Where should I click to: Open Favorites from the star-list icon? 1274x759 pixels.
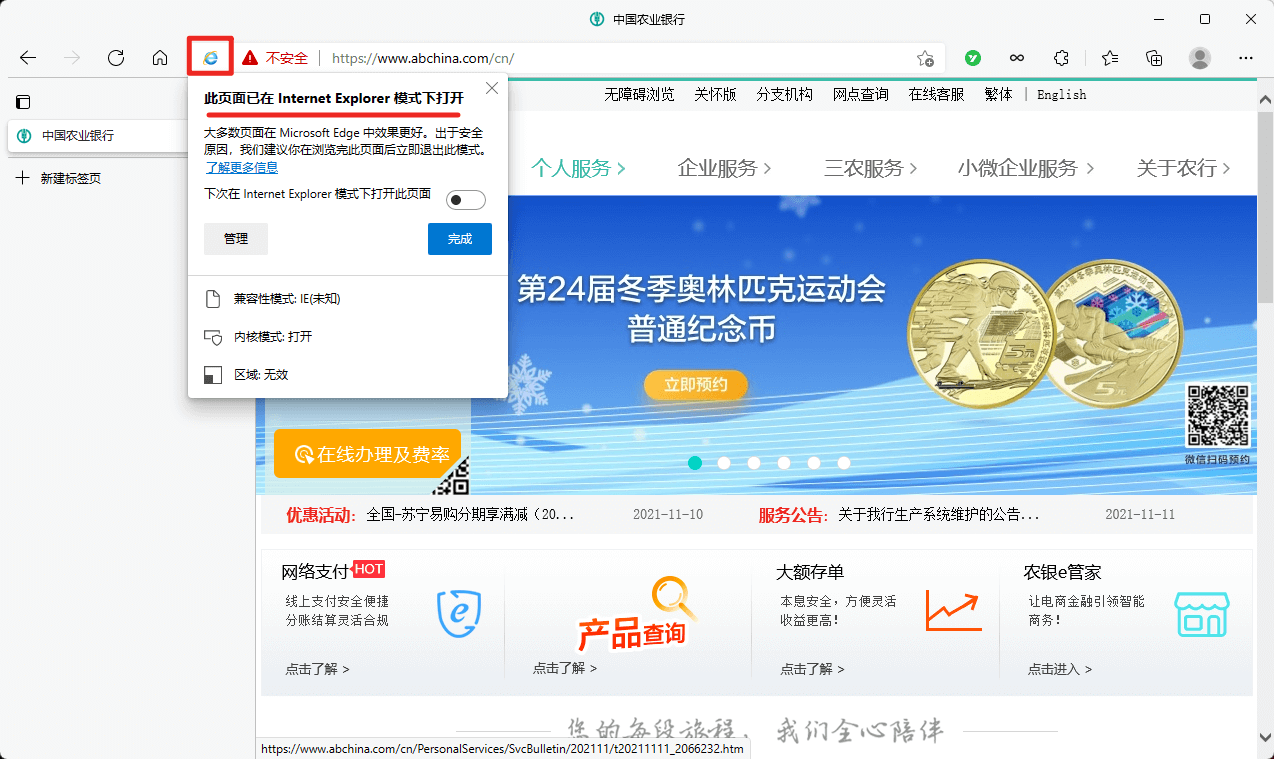1110,58
